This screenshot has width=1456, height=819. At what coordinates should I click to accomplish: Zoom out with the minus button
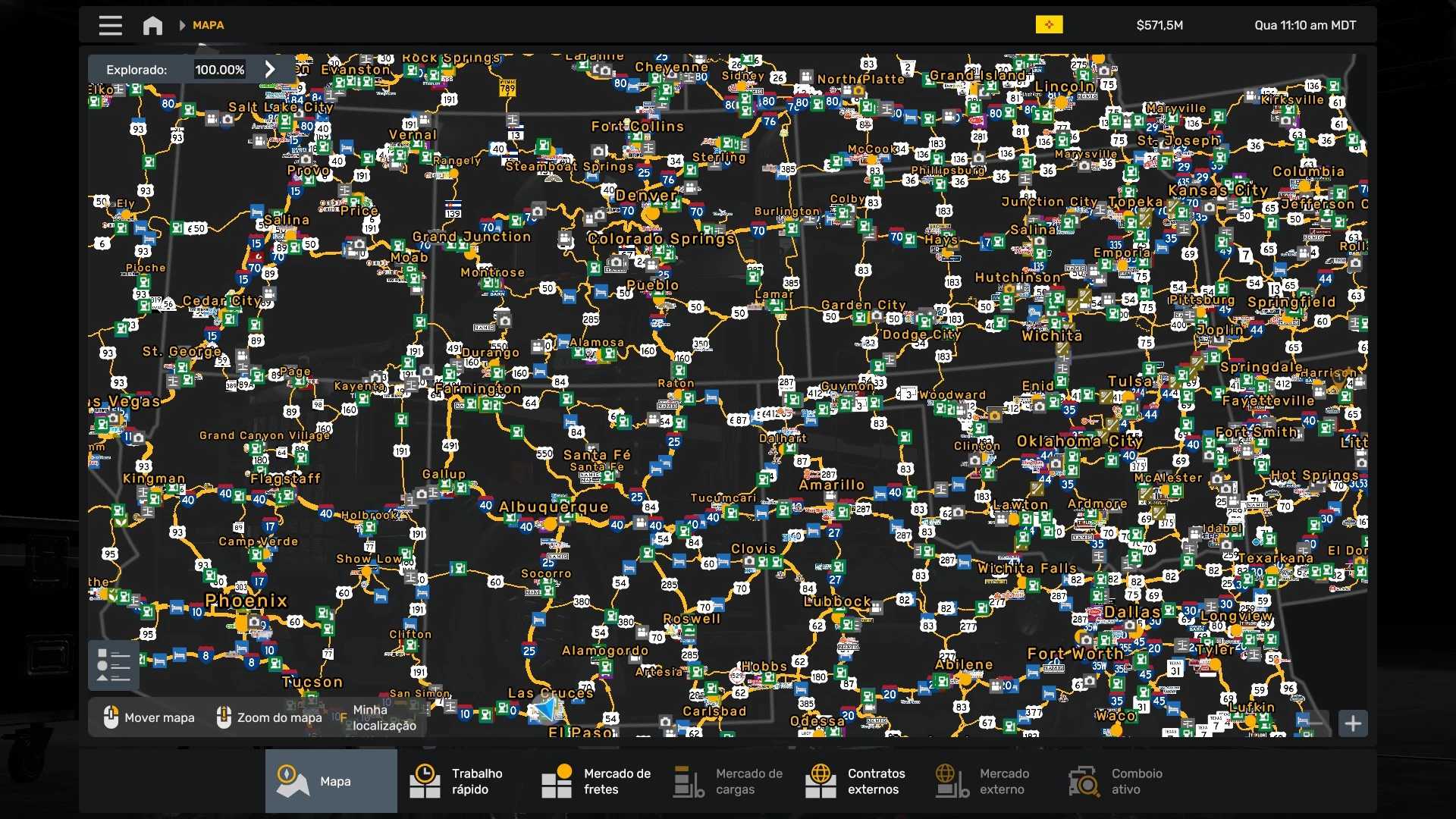pyautogui.click(x=1315, y=723)
